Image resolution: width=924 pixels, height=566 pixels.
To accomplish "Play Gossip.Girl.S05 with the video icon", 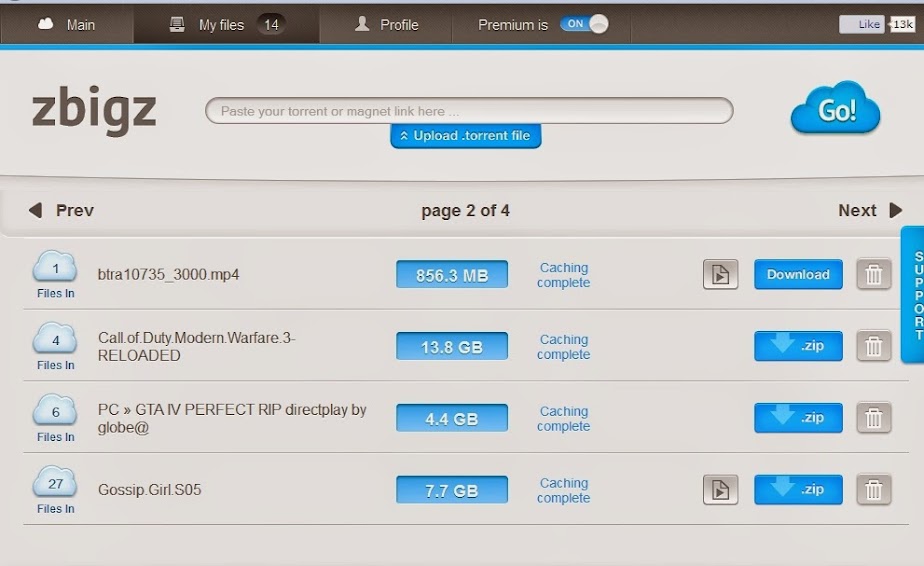I will click(720, 489).
